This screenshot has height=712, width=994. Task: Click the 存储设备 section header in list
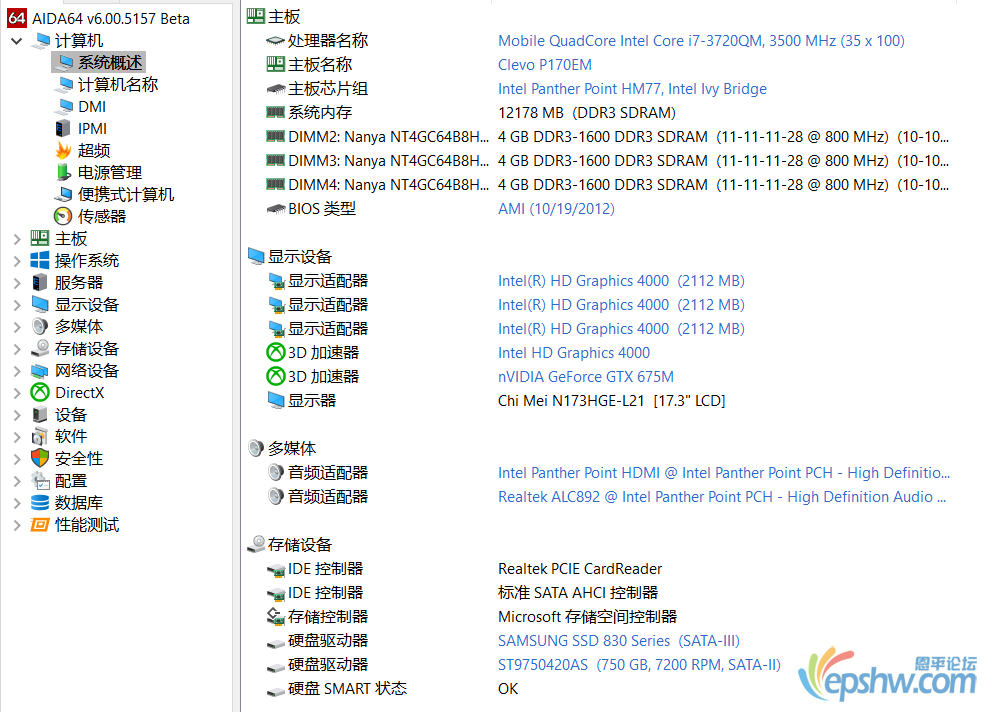[x=290, y=545]
